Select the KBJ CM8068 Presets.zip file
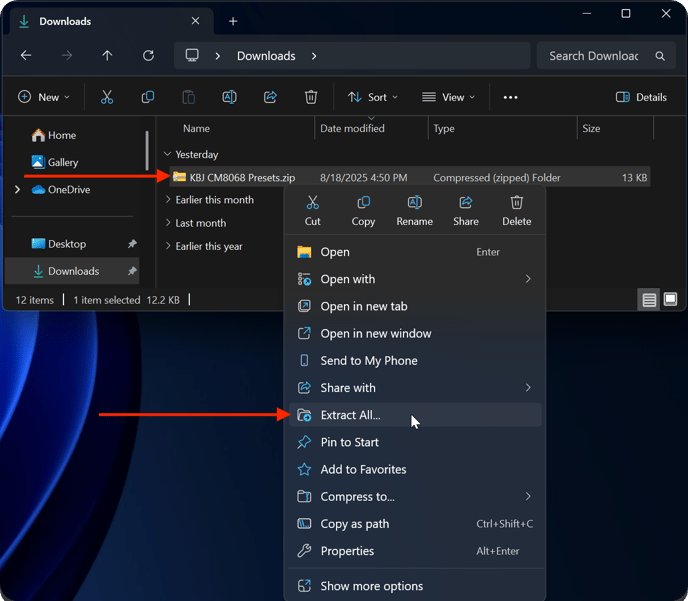 click(x=410, y=178)
